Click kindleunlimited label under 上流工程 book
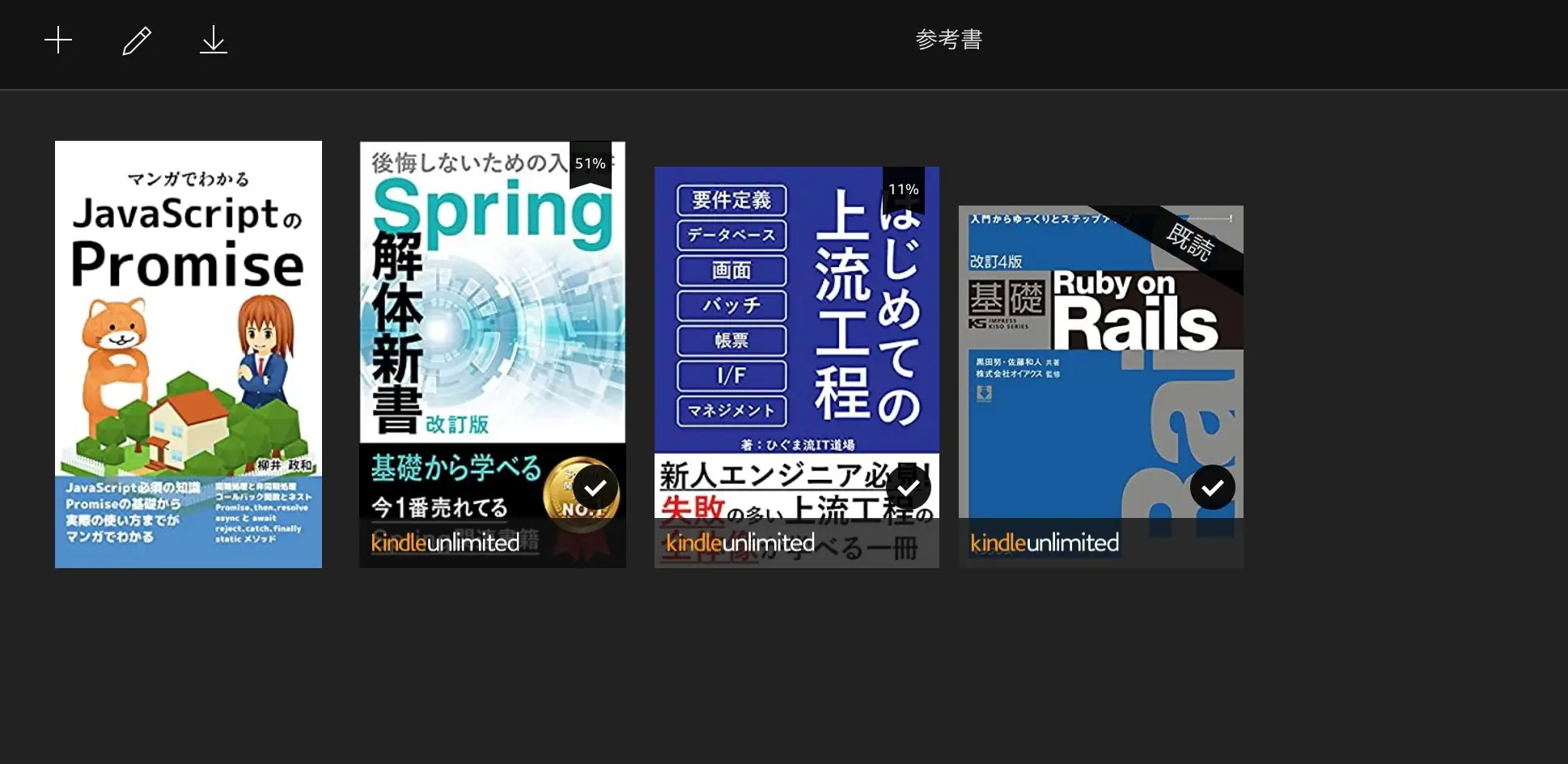The width and height of the screenshot is (1568, 764). pos(740,542)
